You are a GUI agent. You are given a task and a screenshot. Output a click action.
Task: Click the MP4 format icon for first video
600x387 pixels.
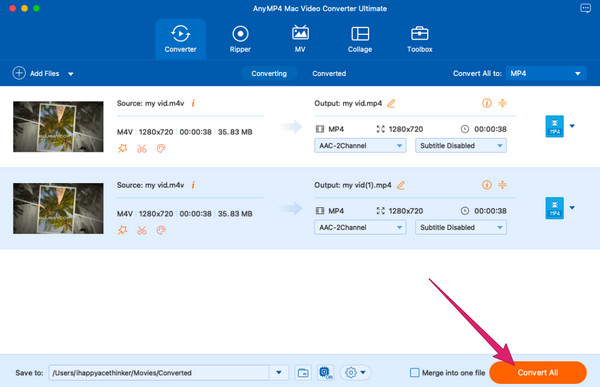coord(554,126)
